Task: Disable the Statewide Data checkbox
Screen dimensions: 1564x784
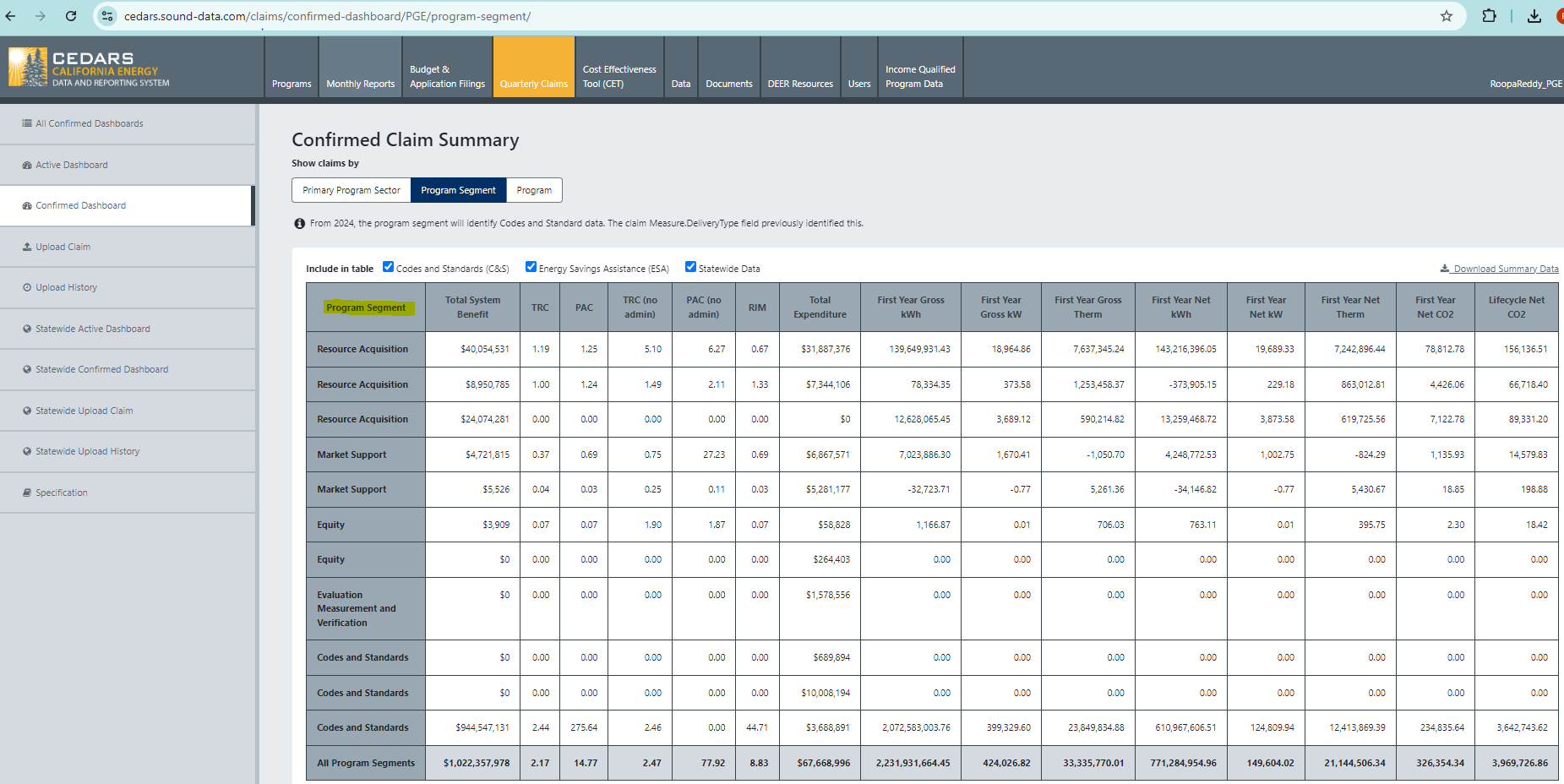Action: point(690,267)
